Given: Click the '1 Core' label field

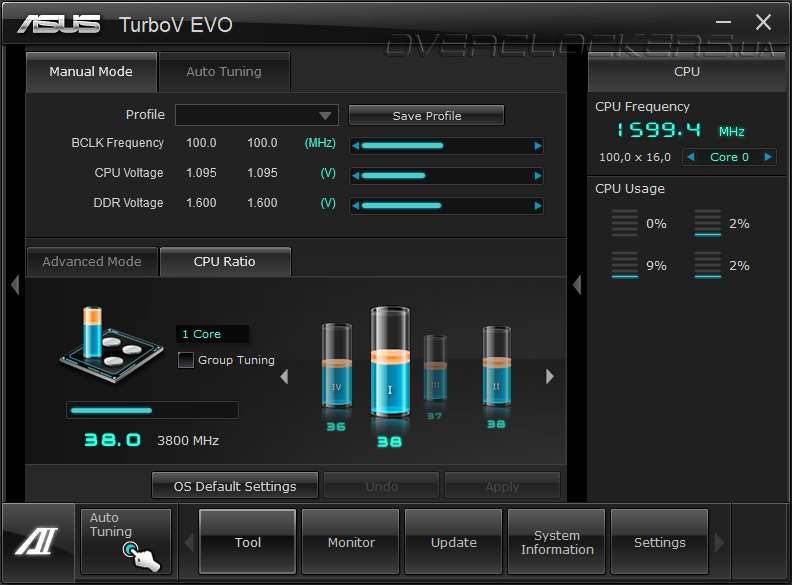Looking at the screenshot, I should pyautogui.click(x=212, y=334).
